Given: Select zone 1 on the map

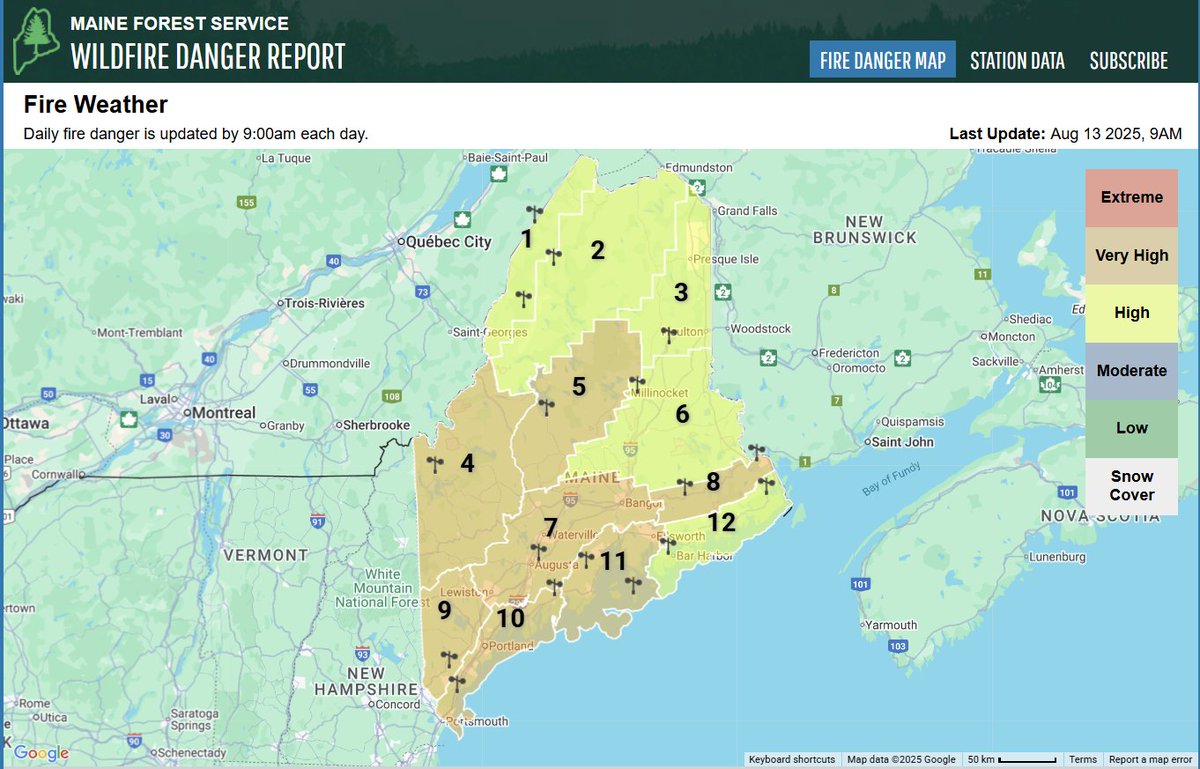Looking at the screenshot, I should [x=527, y=238].
